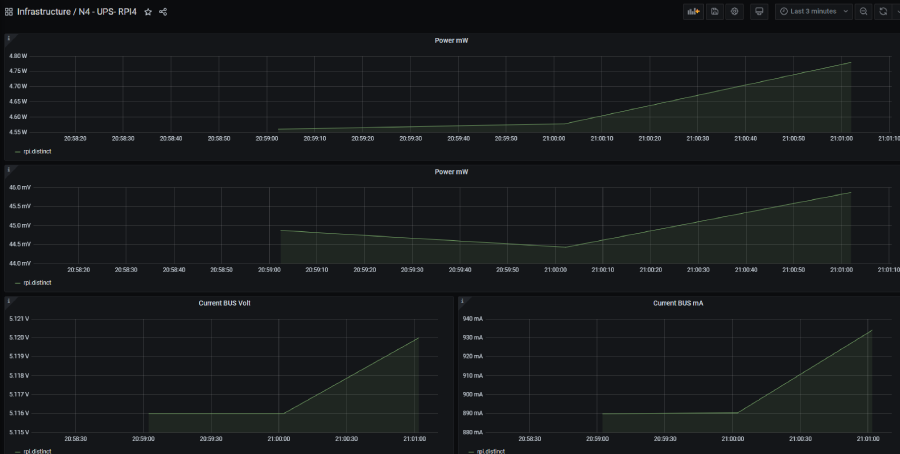Open the Last 3 minutes time picker
The width and height of the screenshot is (900, 454).
pyautogui.click(x=813, y=11)
